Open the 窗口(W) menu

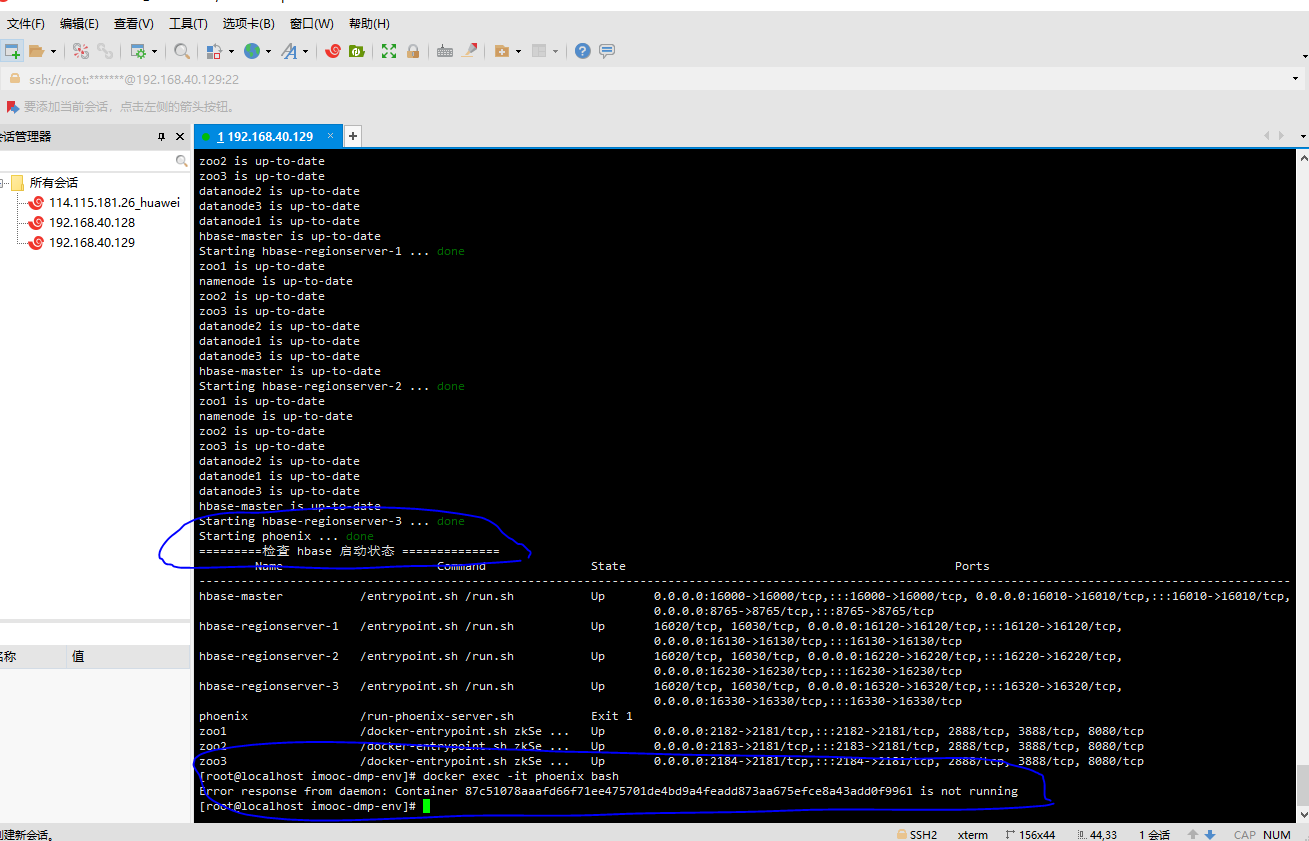click(312, 24)
